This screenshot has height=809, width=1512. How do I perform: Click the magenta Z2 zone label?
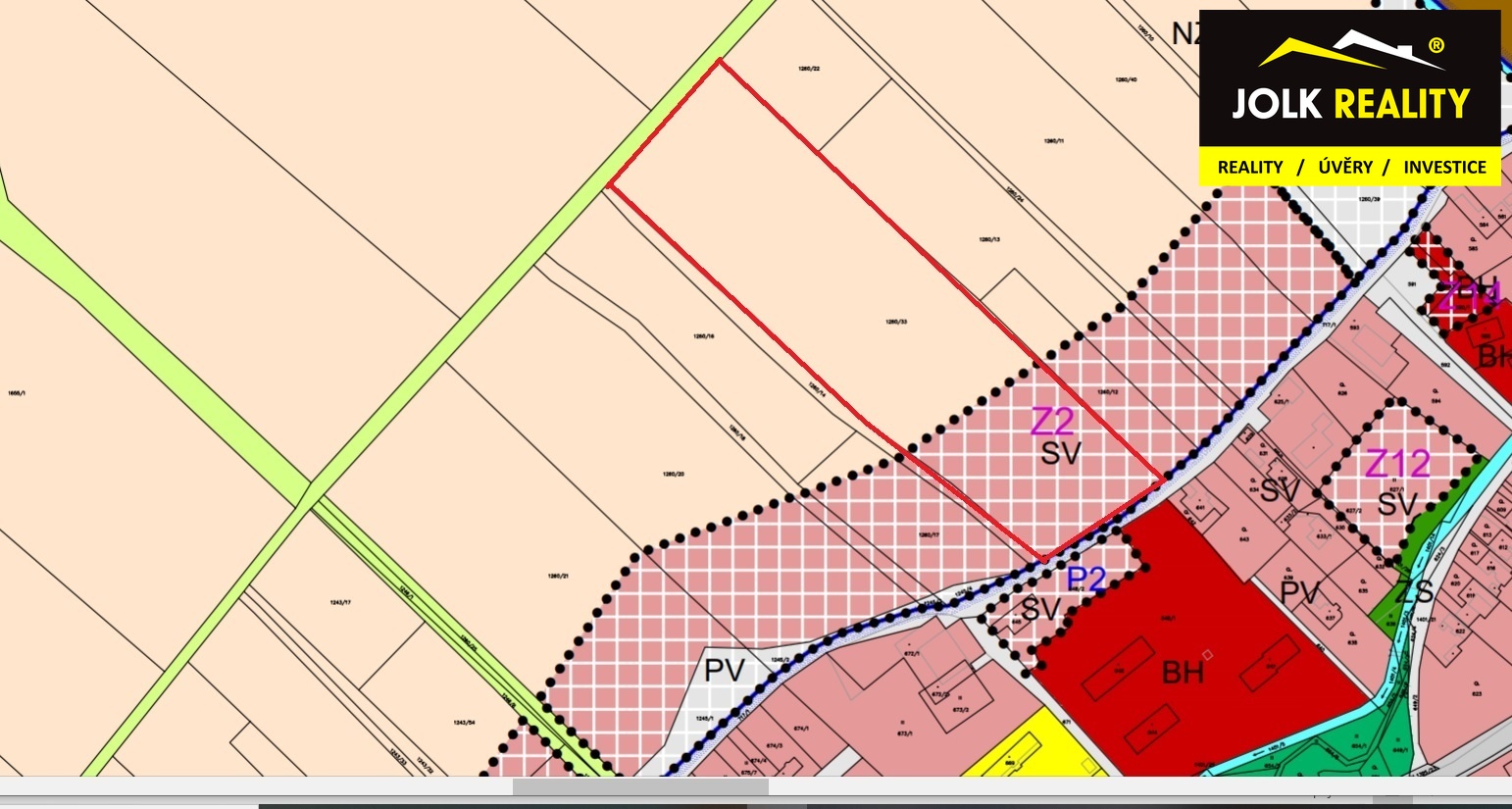pyautogui.click(x=1052, y=422)
